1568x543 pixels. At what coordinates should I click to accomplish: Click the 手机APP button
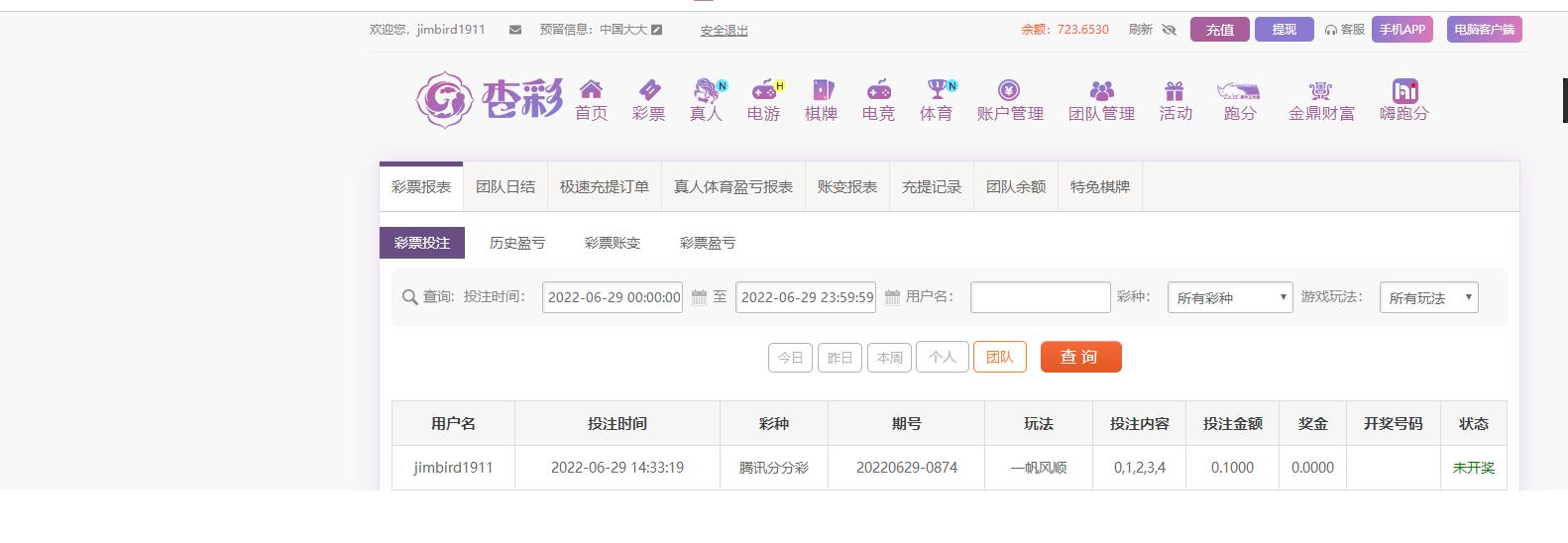coord(1402,30)
